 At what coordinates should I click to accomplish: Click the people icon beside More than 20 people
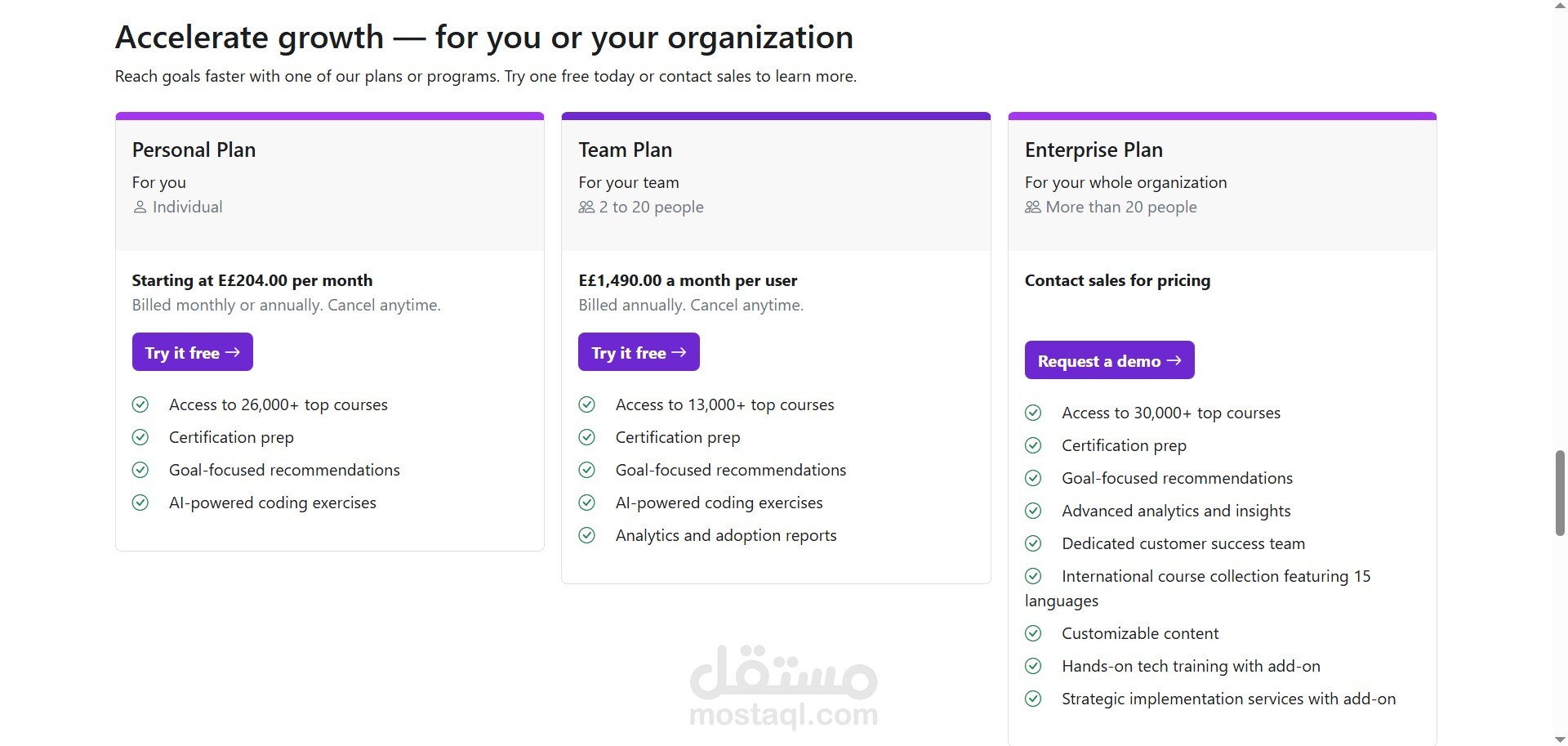click(x=1033, y=208)
